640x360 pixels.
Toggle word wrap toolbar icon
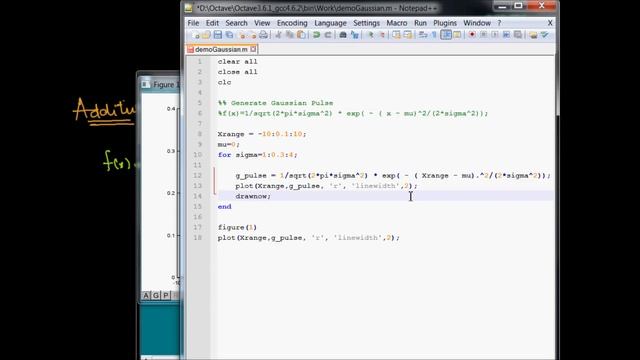tap(423, 35)
